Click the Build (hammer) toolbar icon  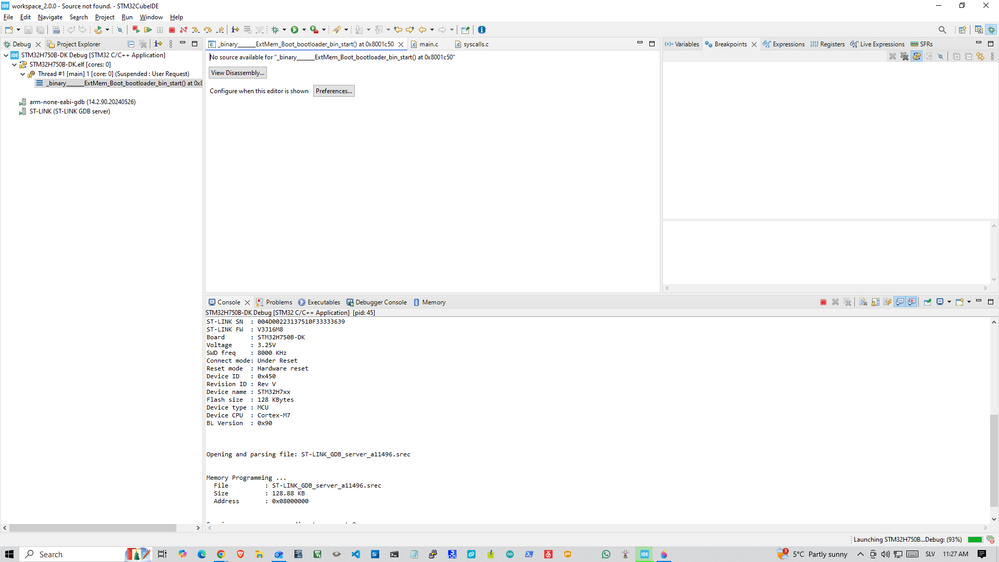97,29
